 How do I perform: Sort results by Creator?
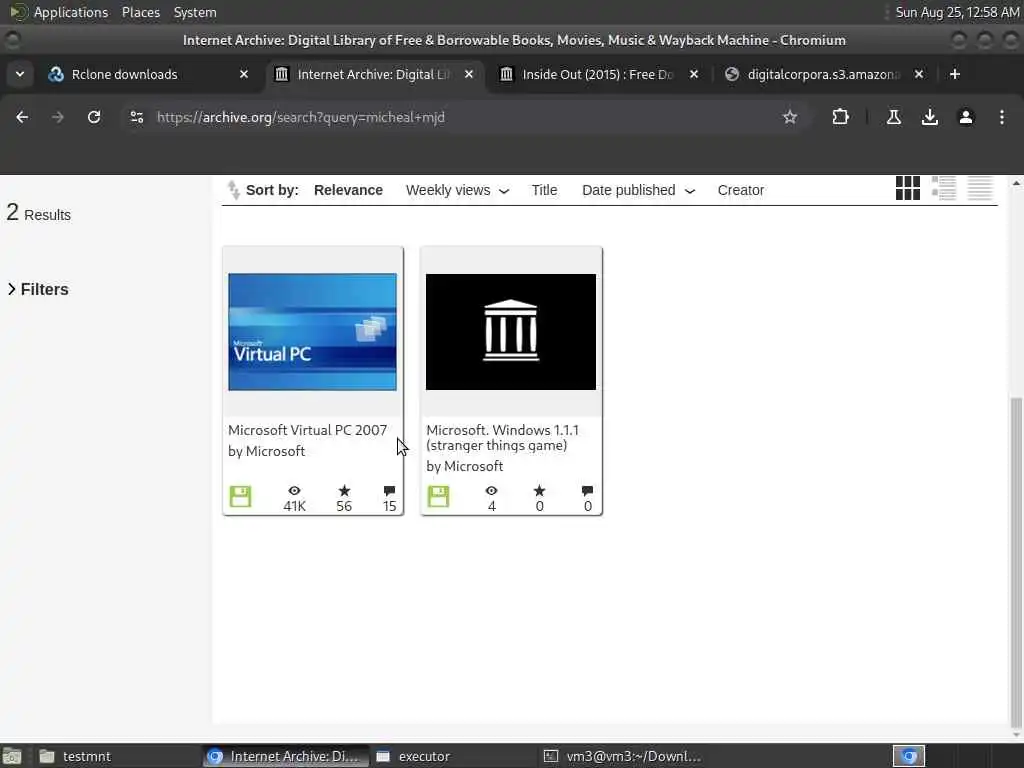(x=741, y=190)
